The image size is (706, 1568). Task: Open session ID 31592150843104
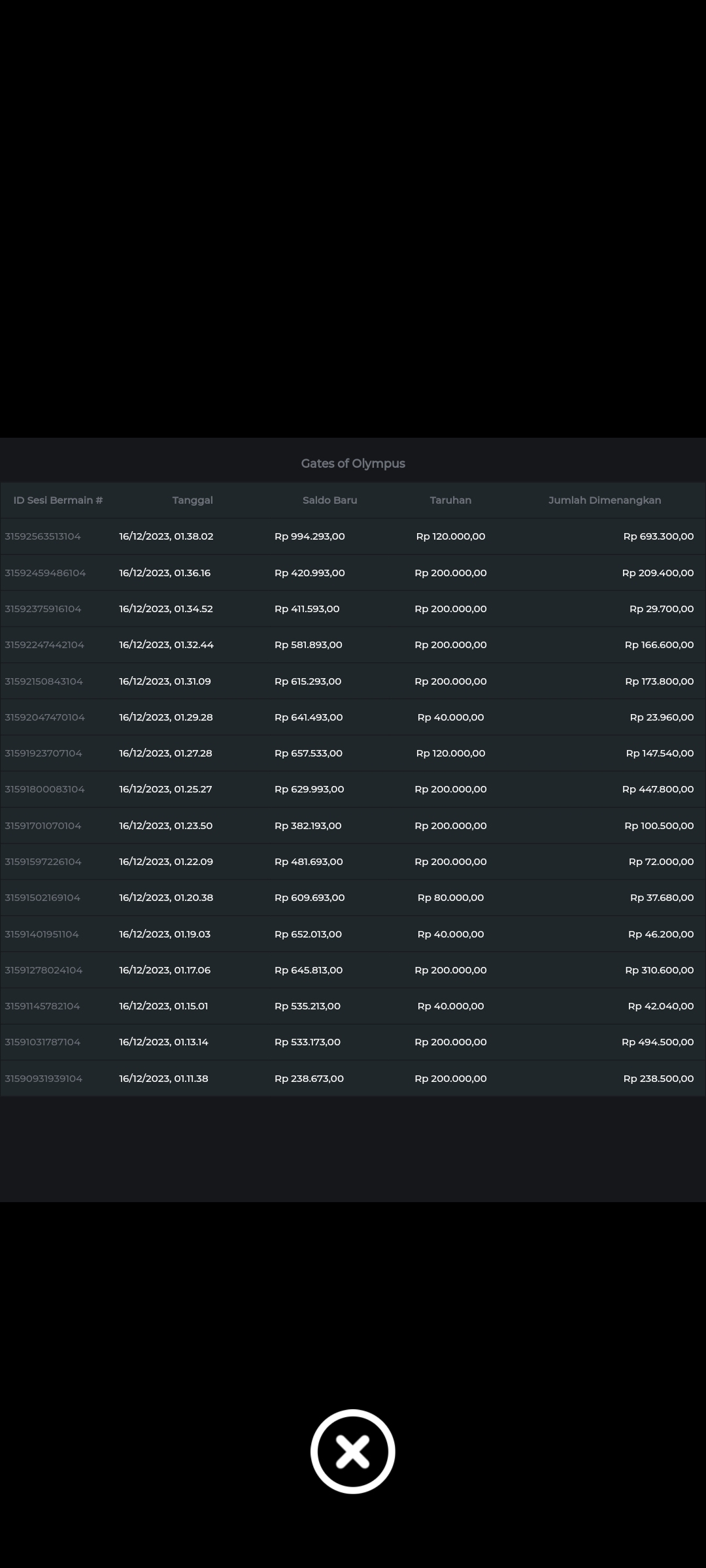pos(44,681)
